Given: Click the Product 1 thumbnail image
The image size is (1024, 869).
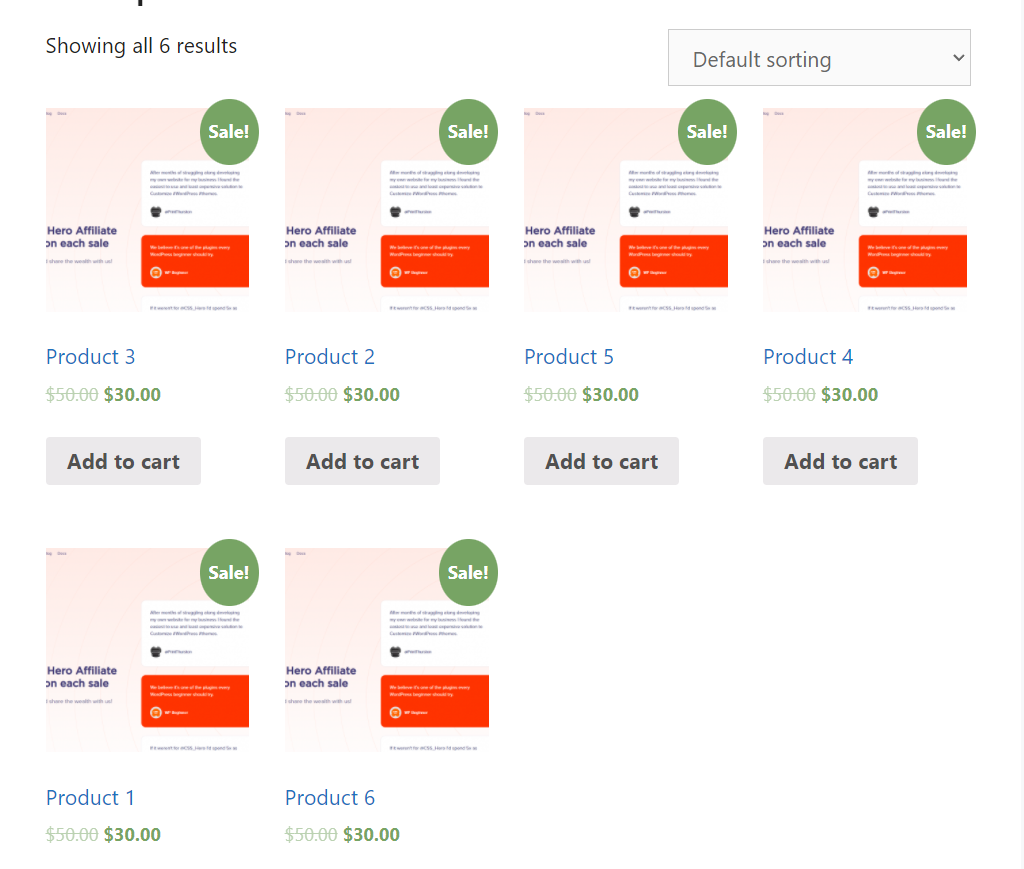Looking at the screenshot, I should [148, 650].
